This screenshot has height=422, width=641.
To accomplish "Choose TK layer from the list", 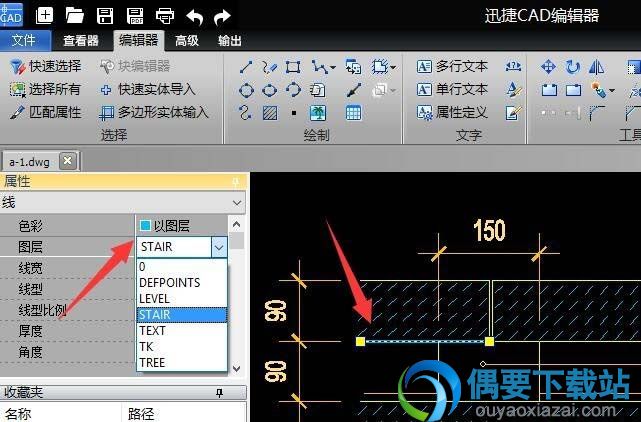I will point(182,346).
